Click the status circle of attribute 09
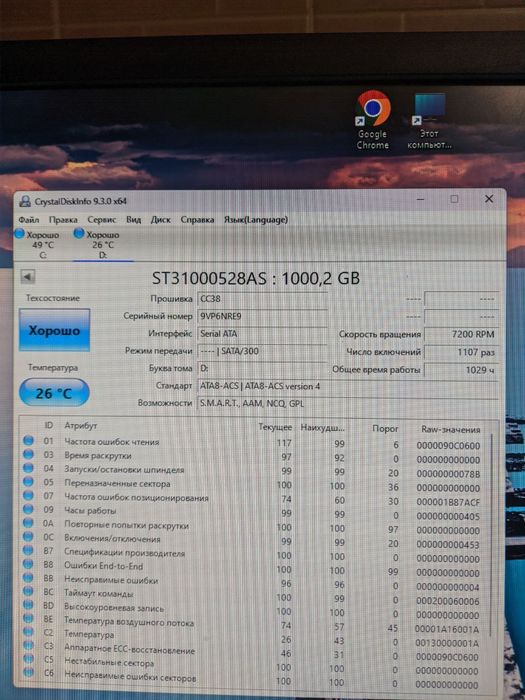 29,509
